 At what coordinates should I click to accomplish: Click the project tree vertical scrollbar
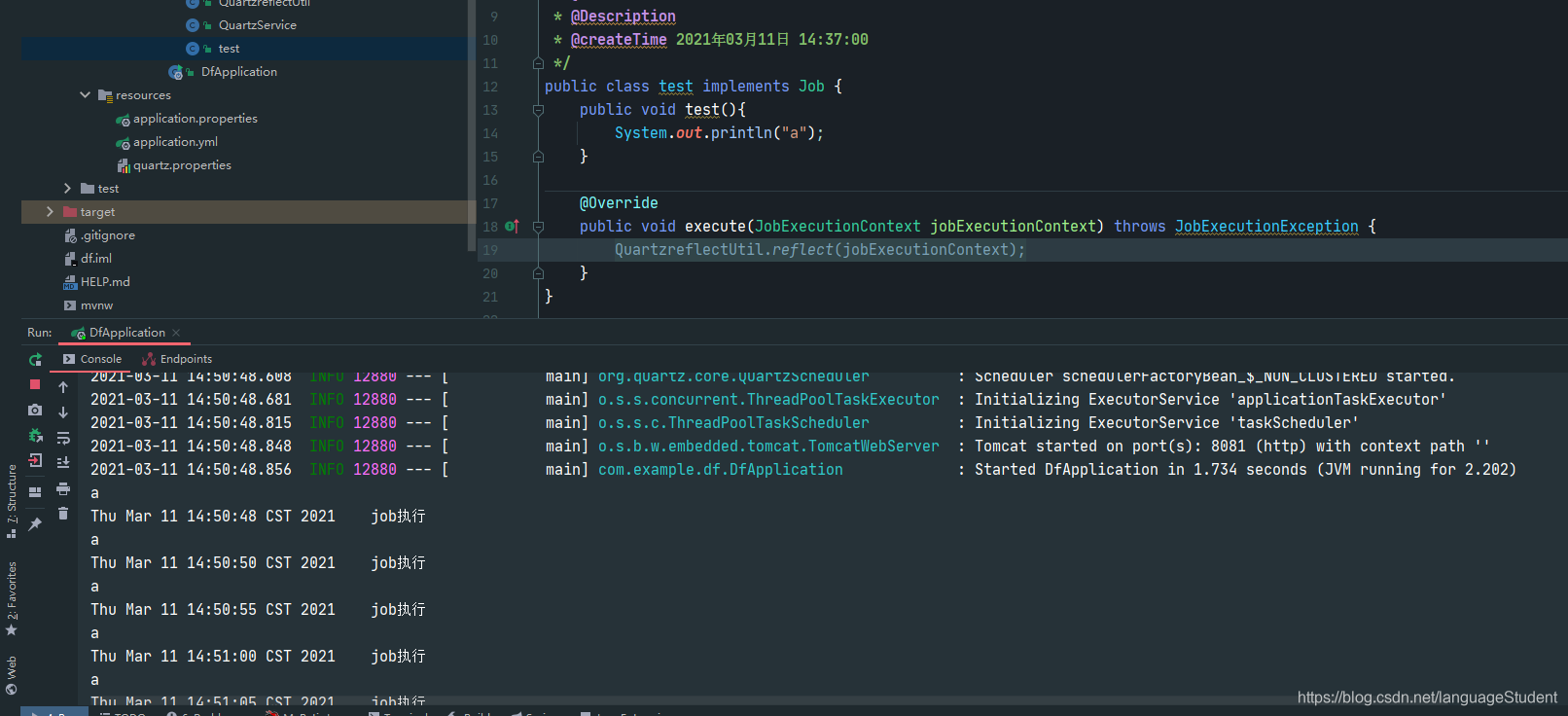(472, 126)
